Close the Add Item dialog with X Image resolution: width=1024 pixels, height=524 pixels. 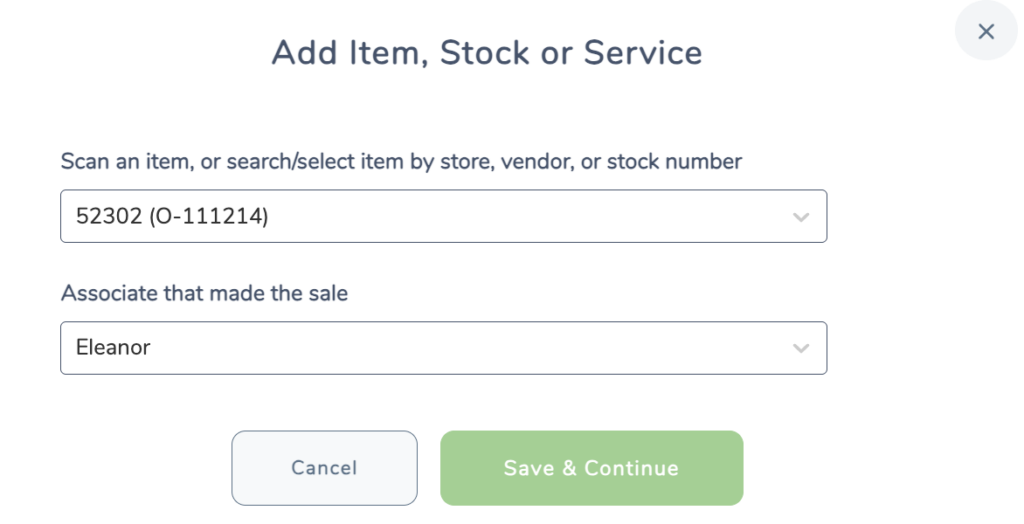[x=985, y=31]
